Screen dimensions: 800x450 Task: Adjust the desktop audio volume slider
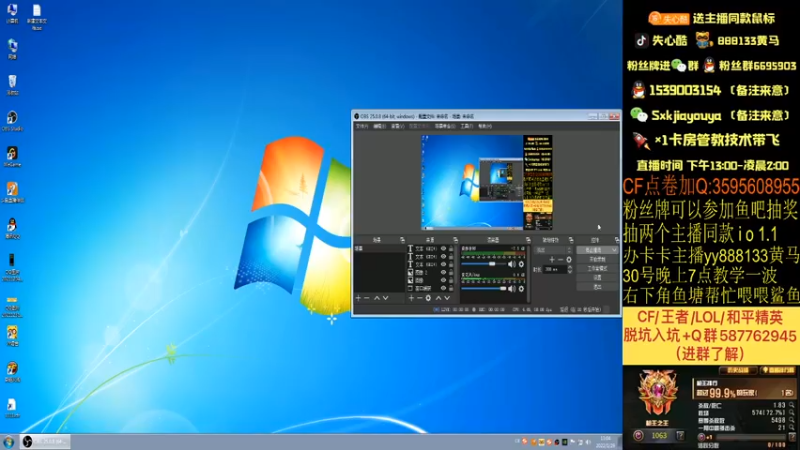click(x=484, y=264)
